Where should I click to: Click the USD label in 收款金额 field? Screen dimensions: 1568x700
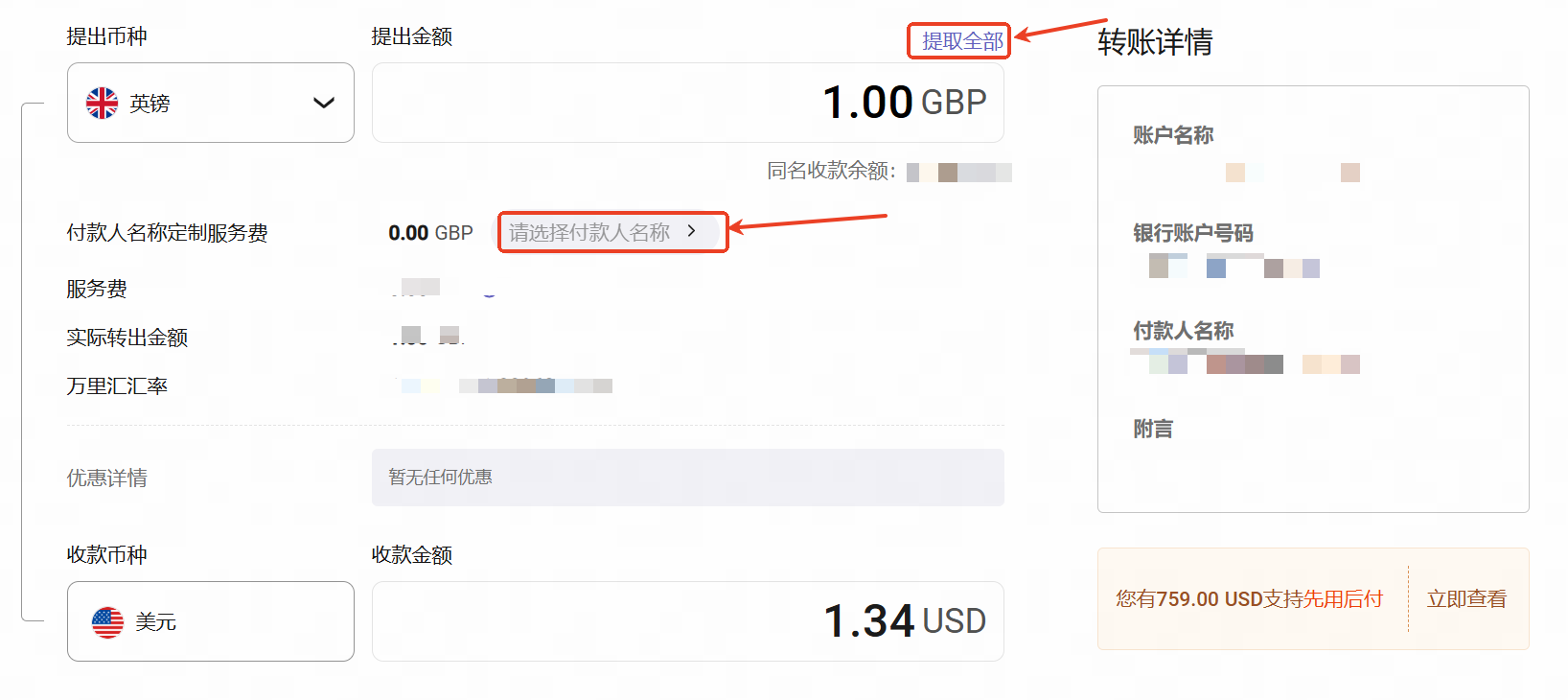(x=956, y=621)
